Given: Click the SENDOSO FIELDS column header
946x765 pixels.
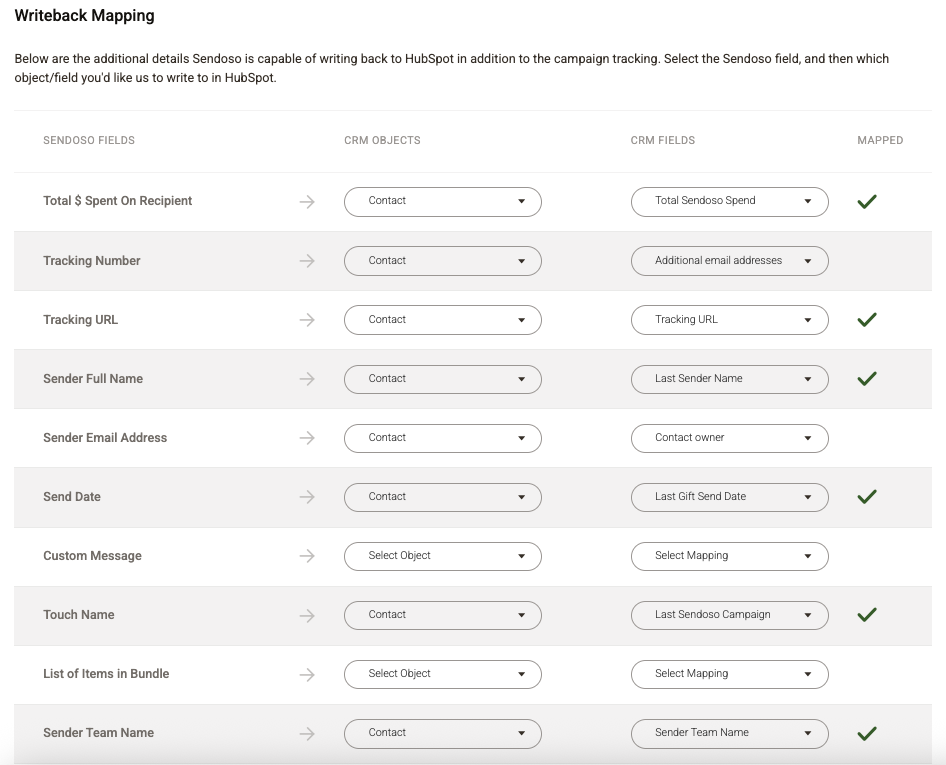Looking at the screenshot, I should pyautogui.click(x=89, y=140).
